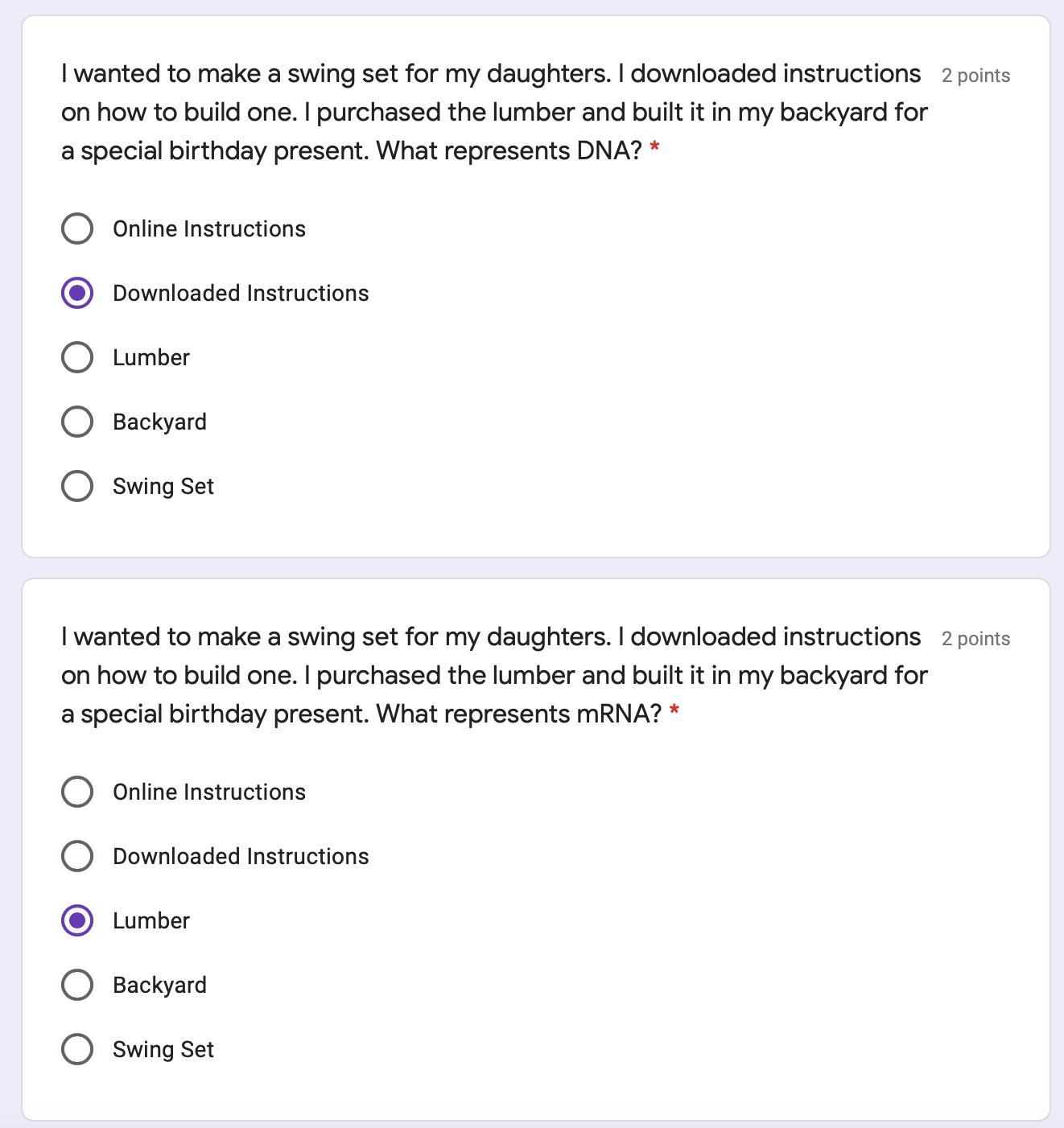
Task: Click the mRNA question text
Action: 494,675
